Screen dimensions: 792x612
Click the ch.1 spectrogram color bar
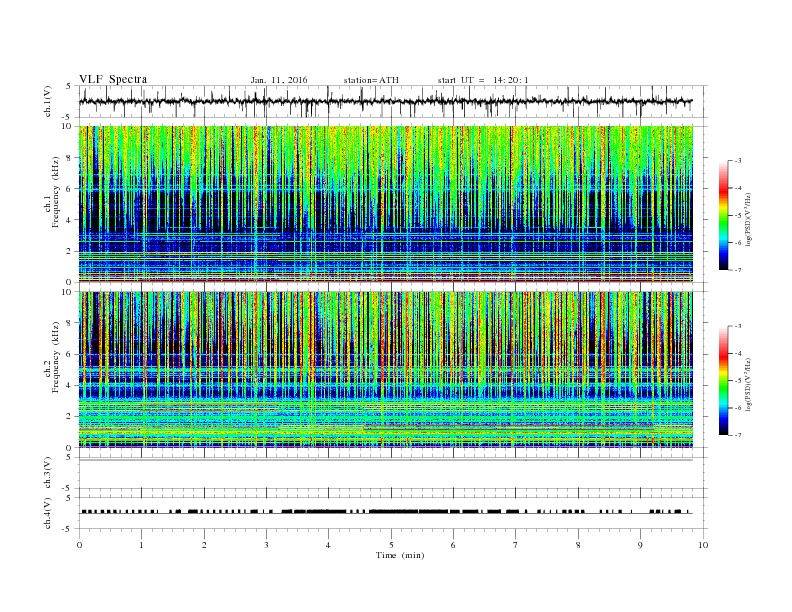coord(723,216)
